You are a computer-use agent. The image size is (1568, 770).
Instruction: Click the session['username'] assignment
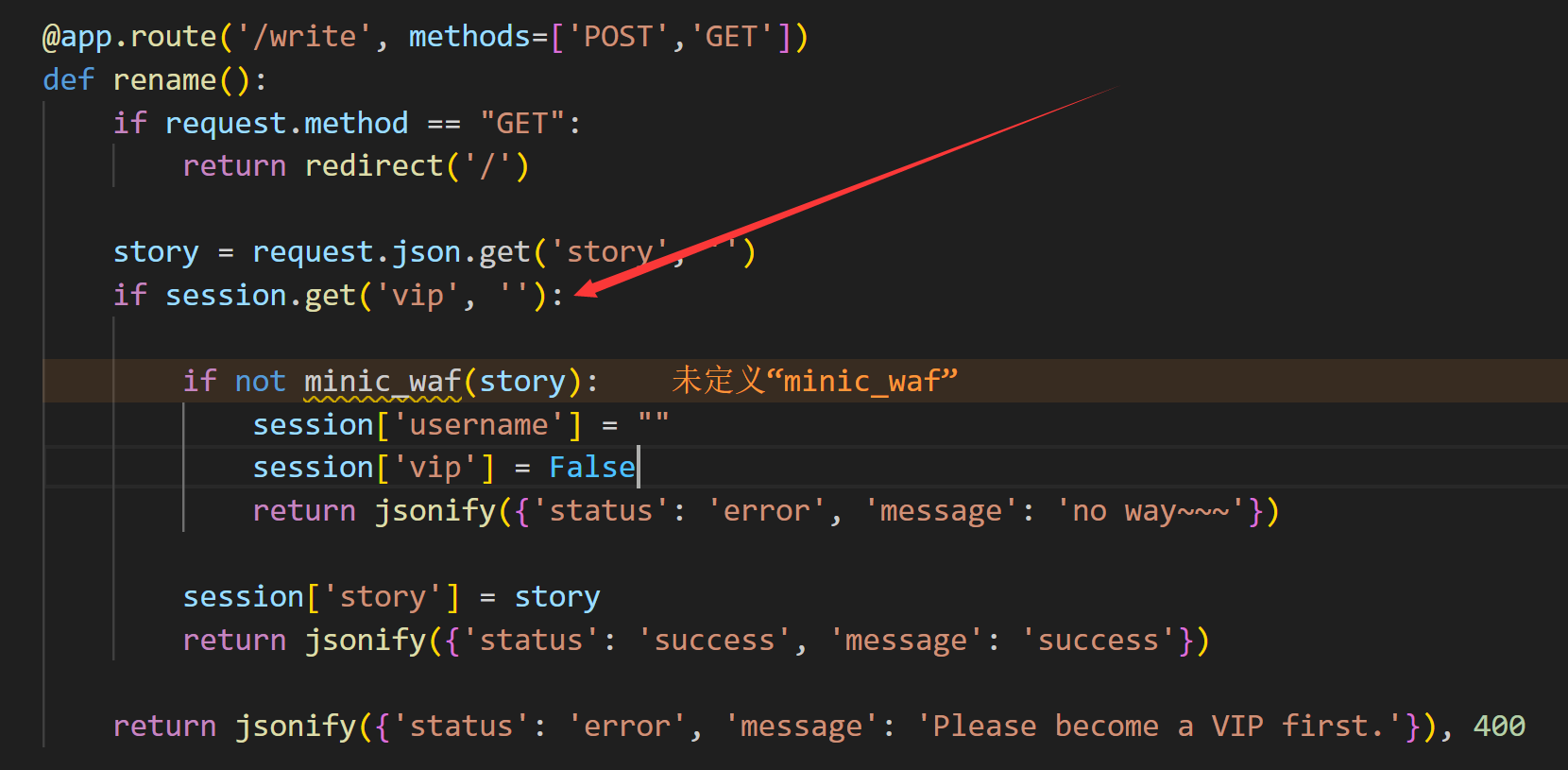coord(461,425)
